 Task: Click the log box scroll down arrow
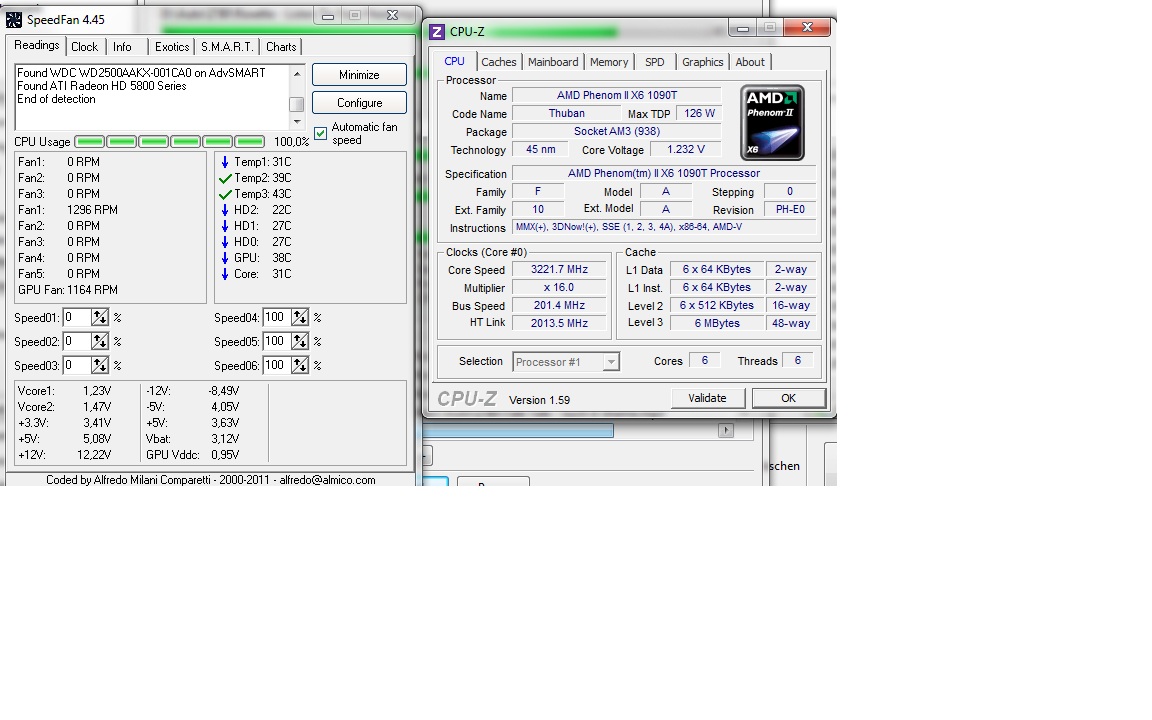pyautogui.click(x=297, y=122)
